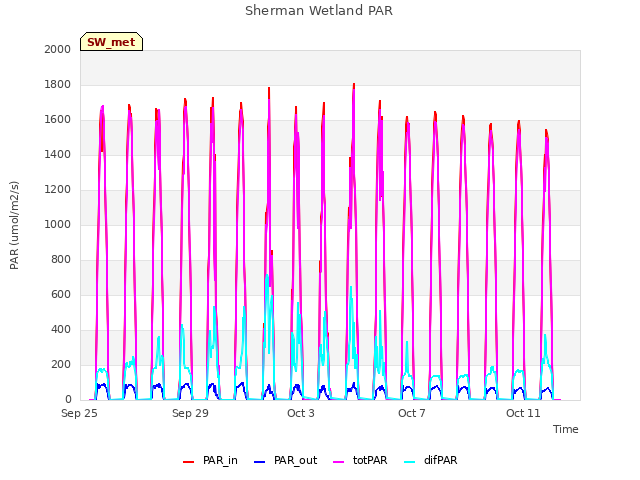Viewport: 640px width, 480px height.
Task: Click the 1600 y-axis tick label
Action: pyautogui.click(x=58, y=120)
